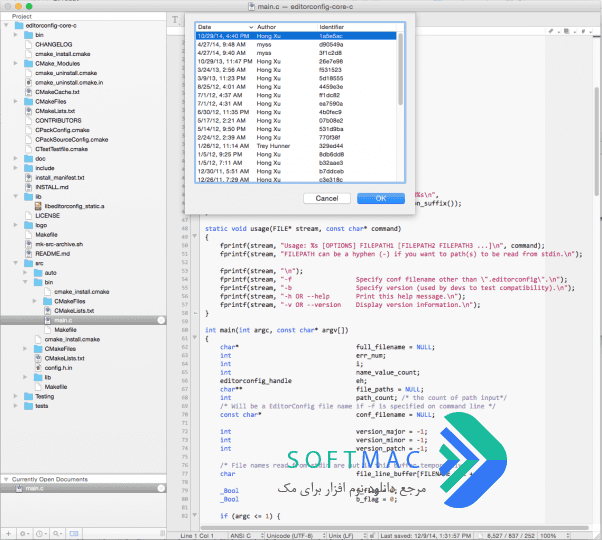Expand the Testing folder
Image resolution: width=602 pixels, height=540 pixels.
pos(16,396)
